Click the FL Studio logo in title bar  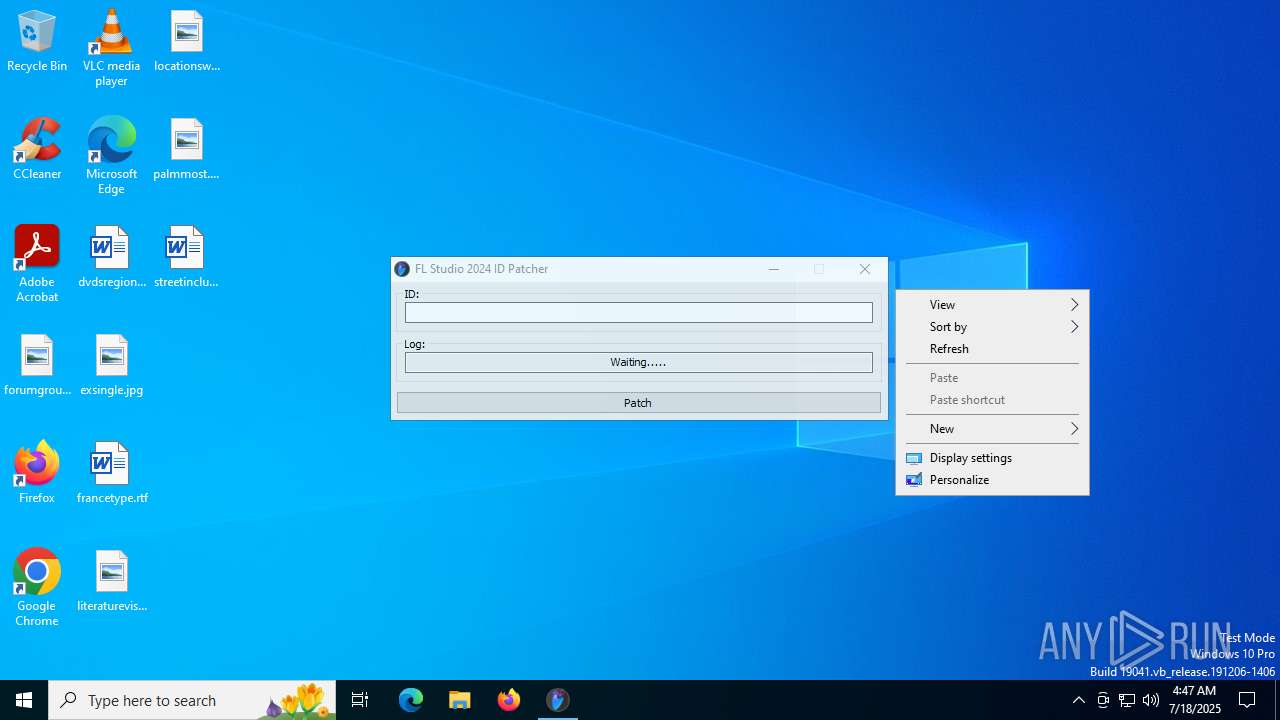coord(402,269)
